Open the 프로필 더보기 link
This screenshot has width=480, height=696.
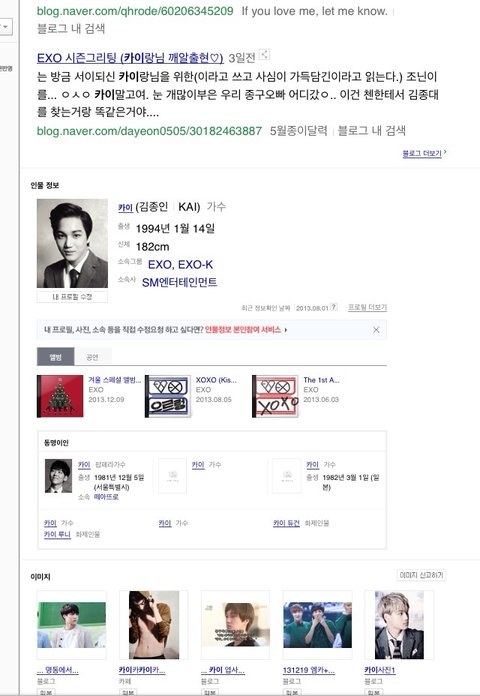pos(367,307)
